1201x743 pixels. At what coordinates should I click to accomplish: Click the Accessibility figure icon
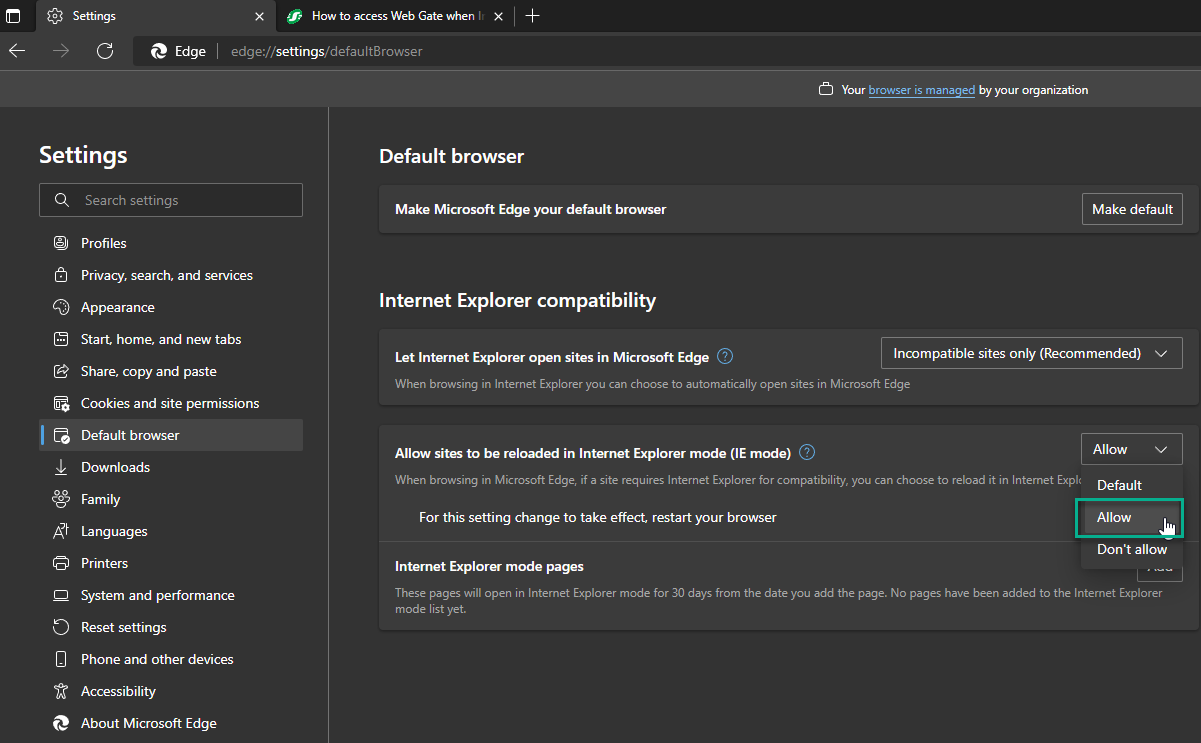pyautogui.click(x=61, y=691)
